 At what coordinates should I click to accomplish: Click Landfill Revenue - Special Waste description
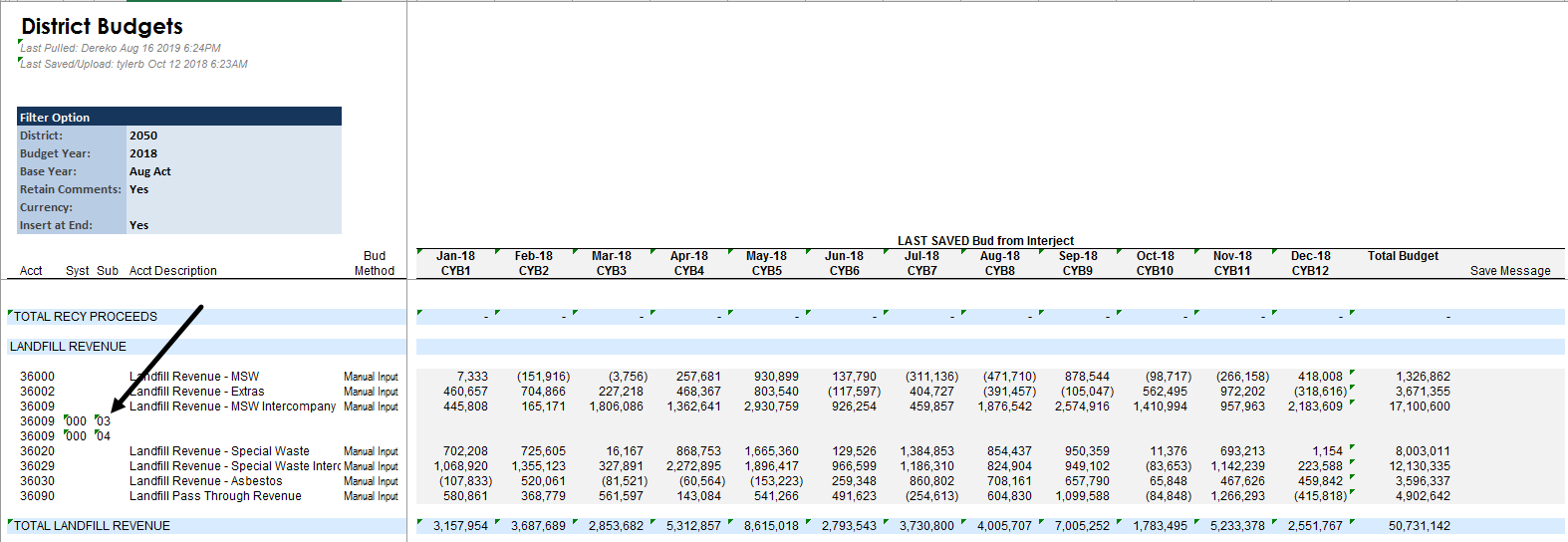[x=219, y=451]
